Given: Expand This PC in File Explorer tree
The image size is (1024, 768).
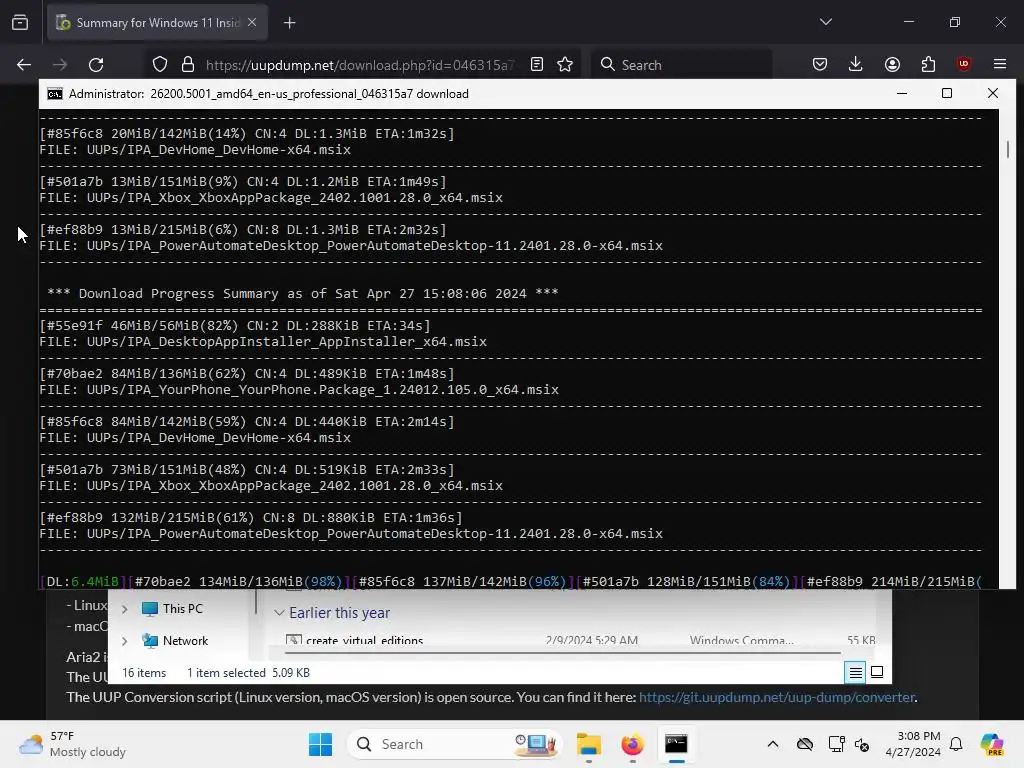Looking at the screenshot, I should pos(124,609).
